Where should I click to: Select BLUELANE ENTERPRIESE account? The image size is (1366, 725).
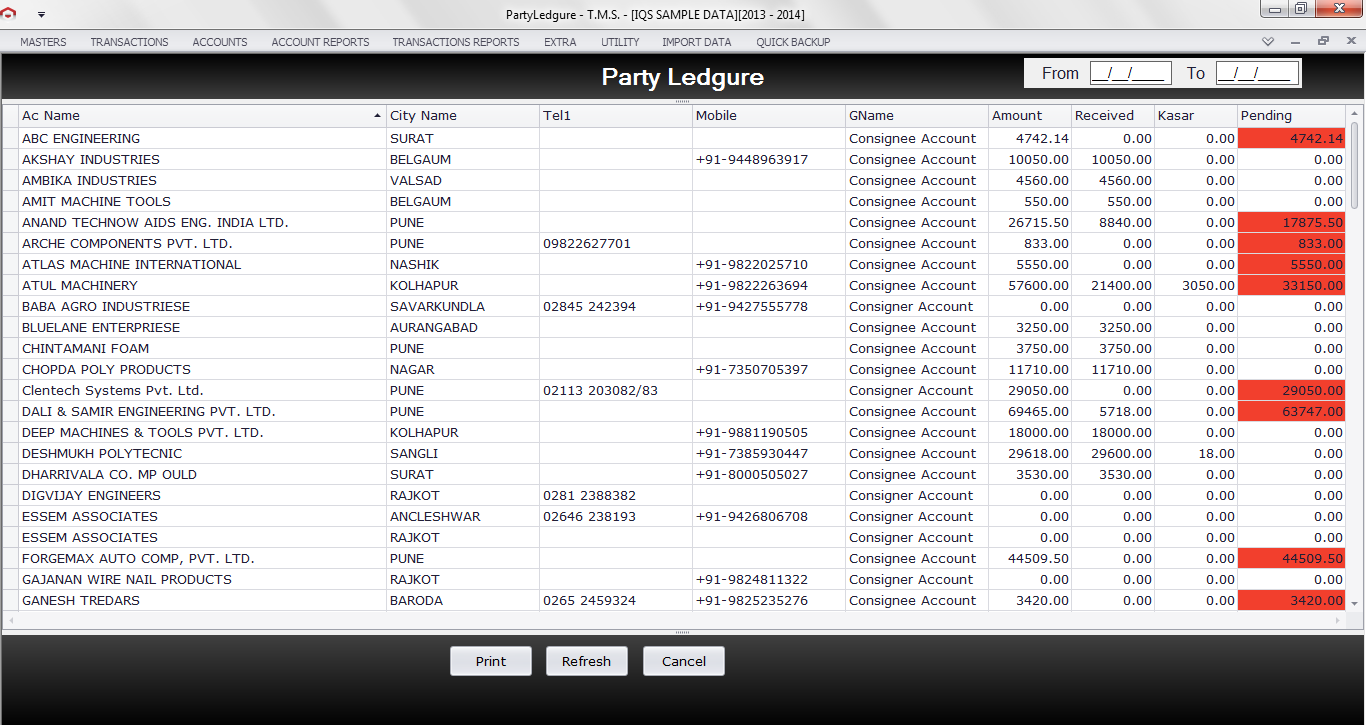(101, 327)
